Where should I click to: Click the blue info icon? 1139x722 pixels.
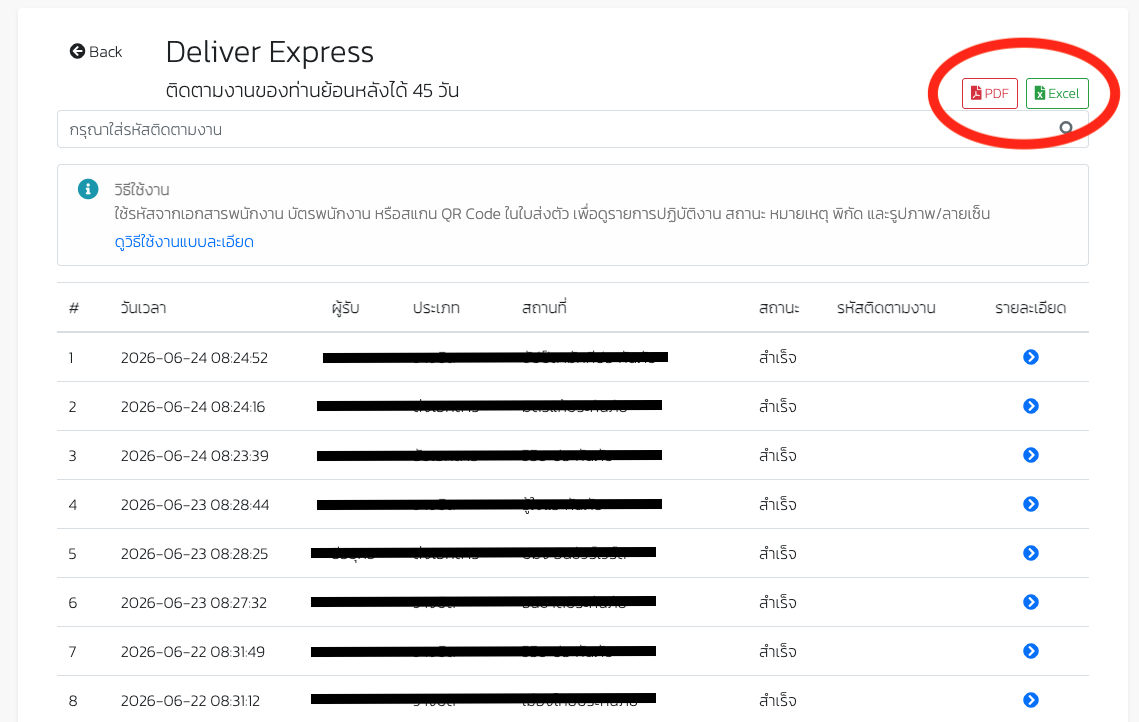click(88, 189)
